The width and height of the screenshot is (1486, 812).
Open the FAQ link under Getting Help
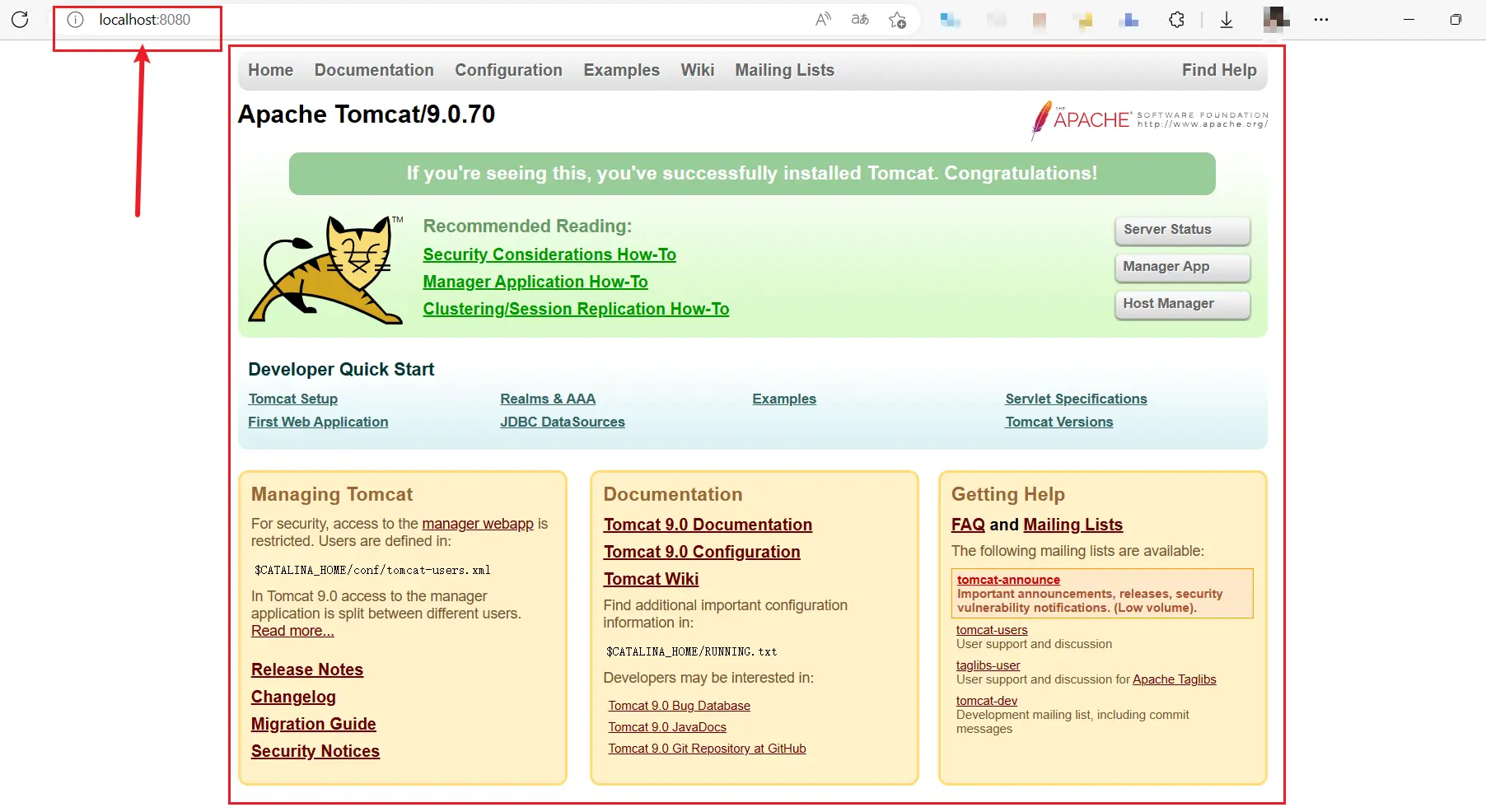pos(968,525)
